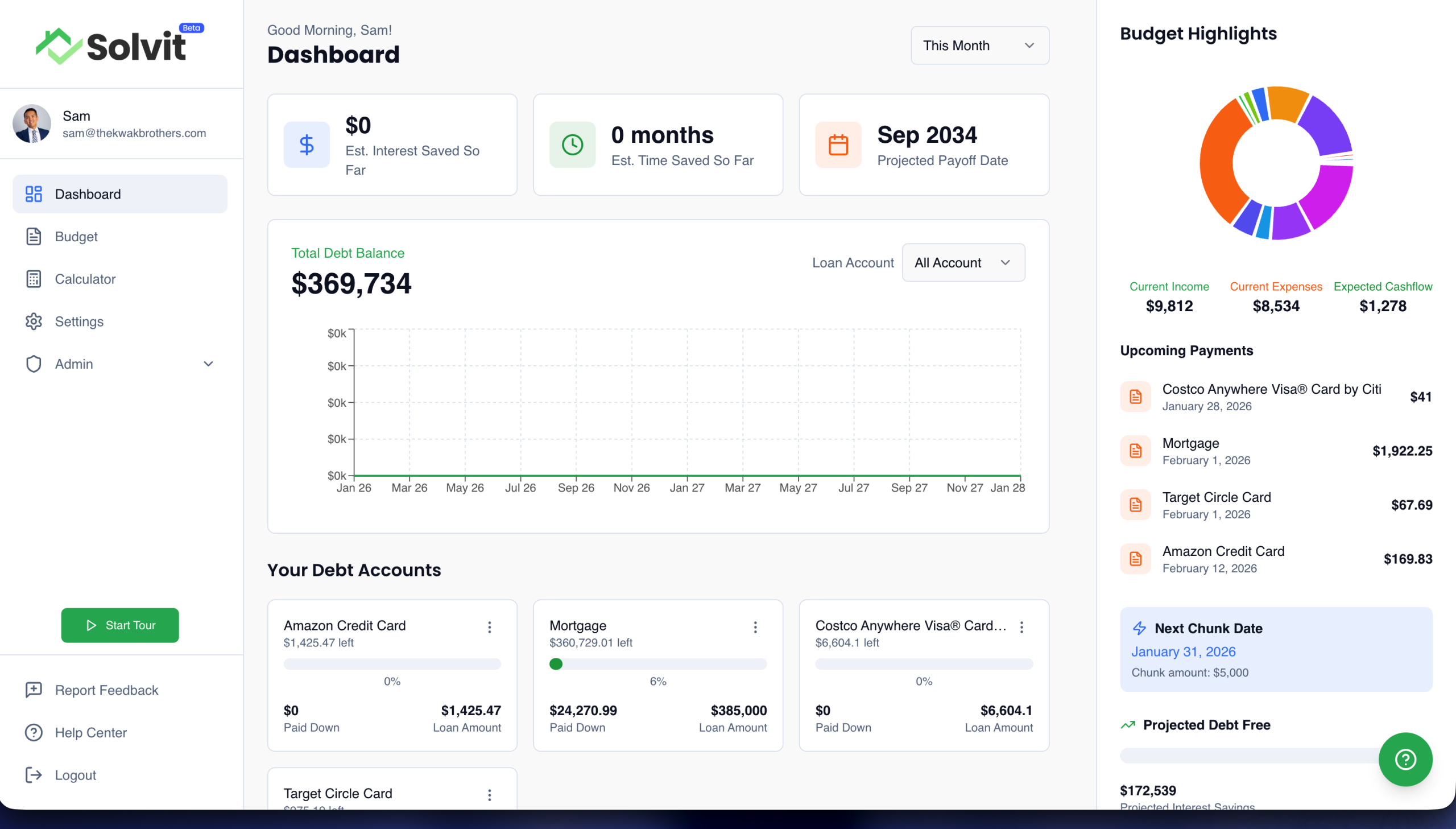Open the All Account loan selector

tap(963, 262)
